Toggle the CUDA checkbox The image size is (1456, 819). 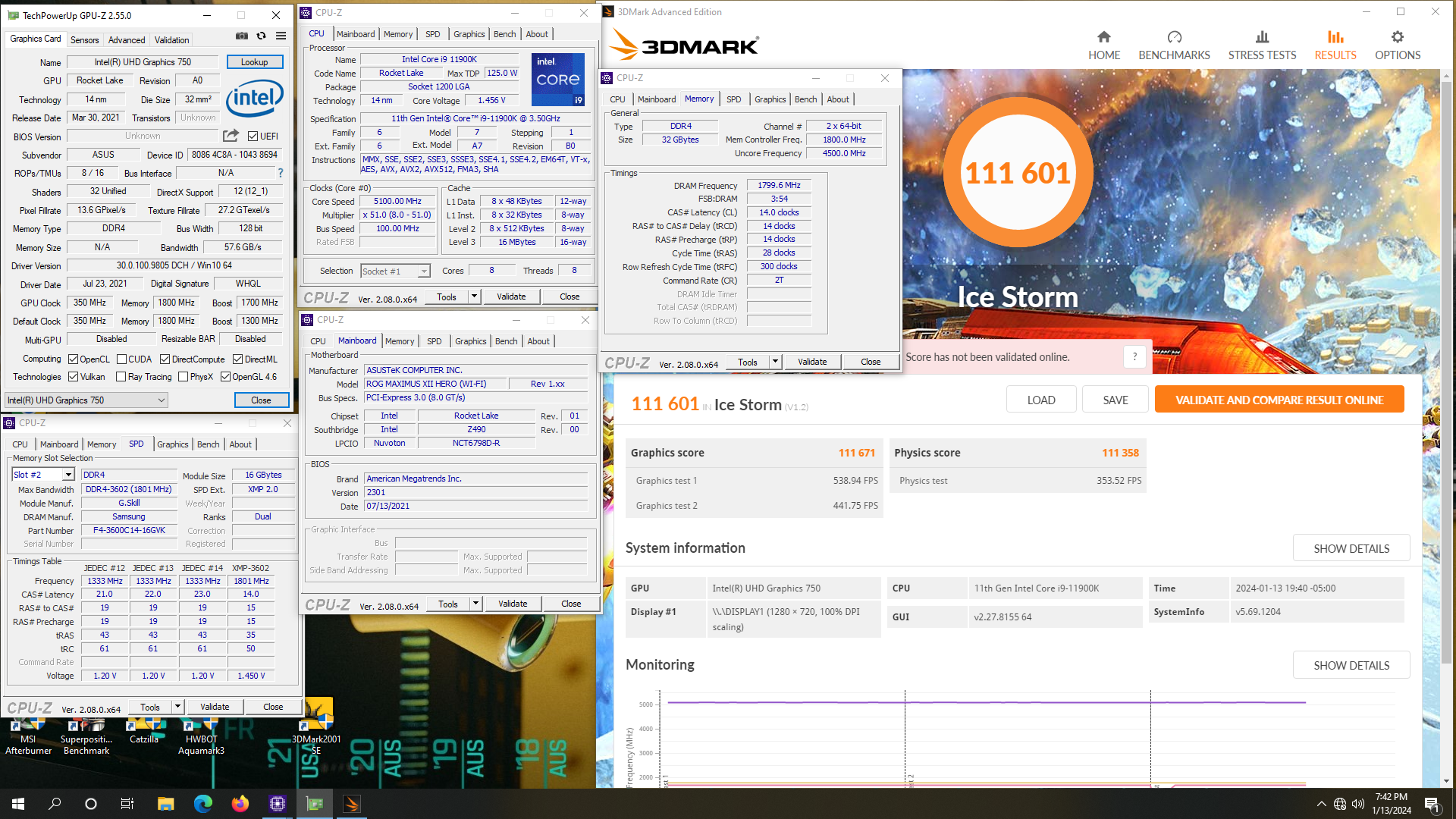(121, 359)
